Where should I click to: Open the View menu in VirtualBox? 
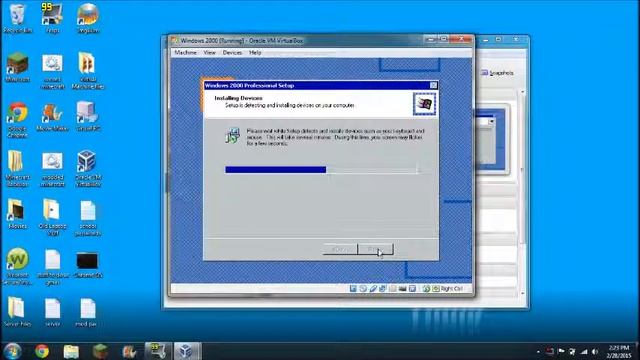tap(209, 53)
